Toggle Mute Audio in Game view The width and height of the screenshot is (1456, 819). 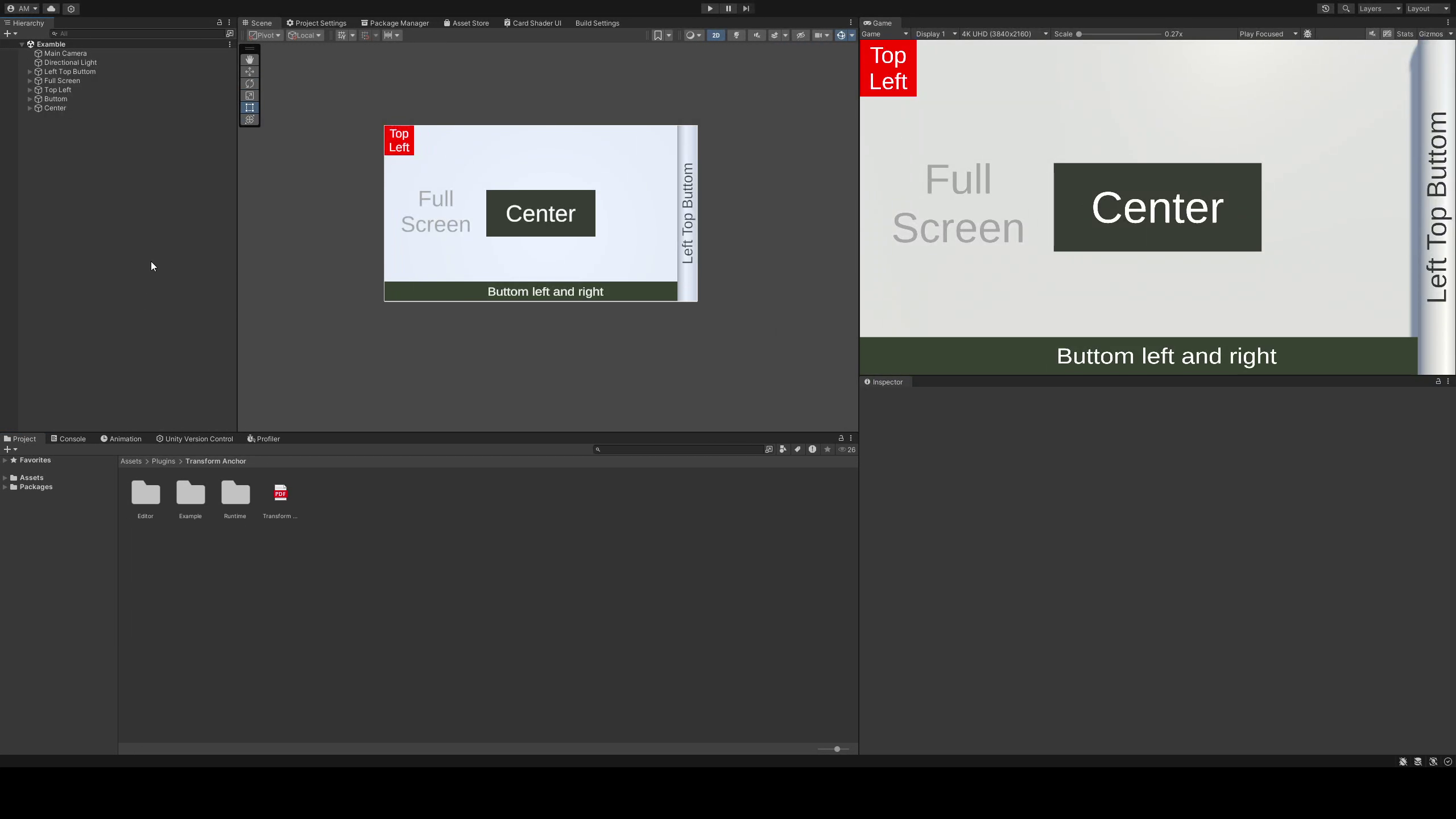pyautogui.click(x=1372, y=34)
